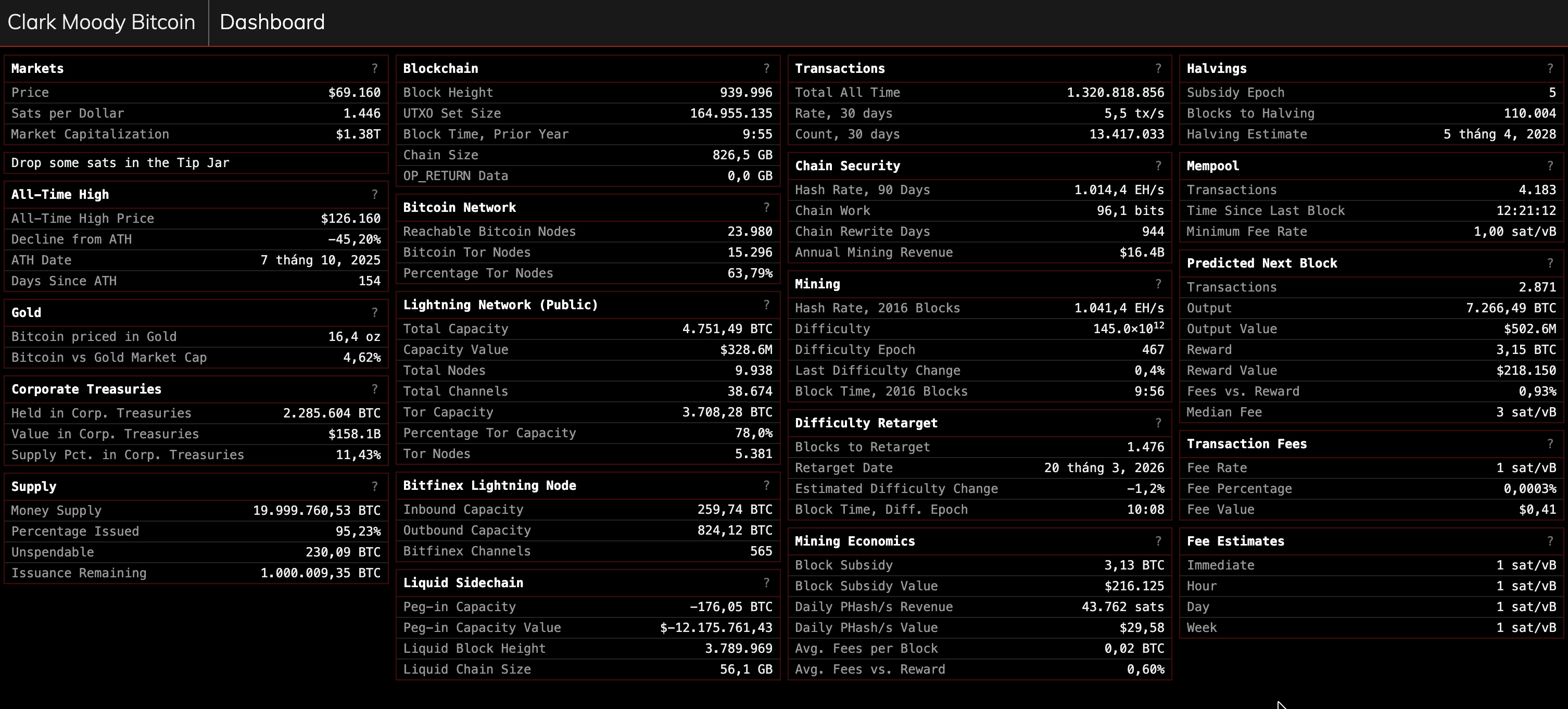
Task: Click the Block Height row value
Action: [x=745, y=93]
